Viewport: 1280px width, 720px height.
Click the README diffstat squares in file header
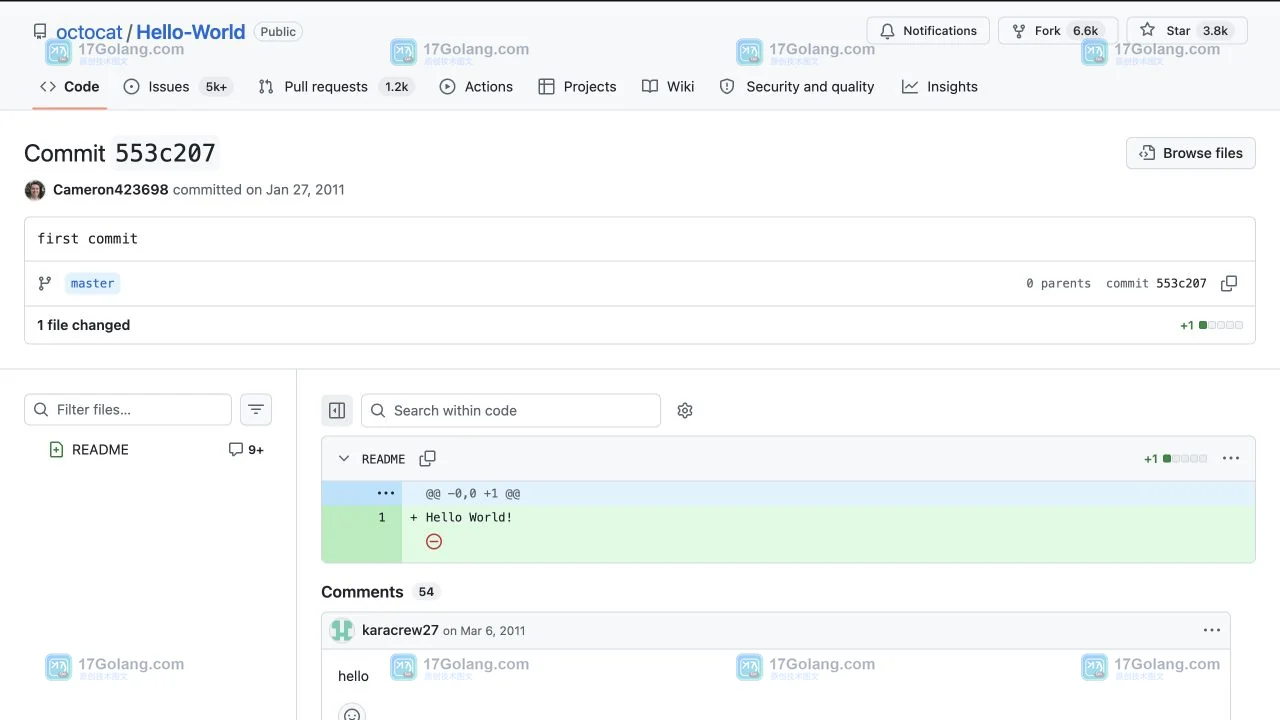tap(1185, 459)
